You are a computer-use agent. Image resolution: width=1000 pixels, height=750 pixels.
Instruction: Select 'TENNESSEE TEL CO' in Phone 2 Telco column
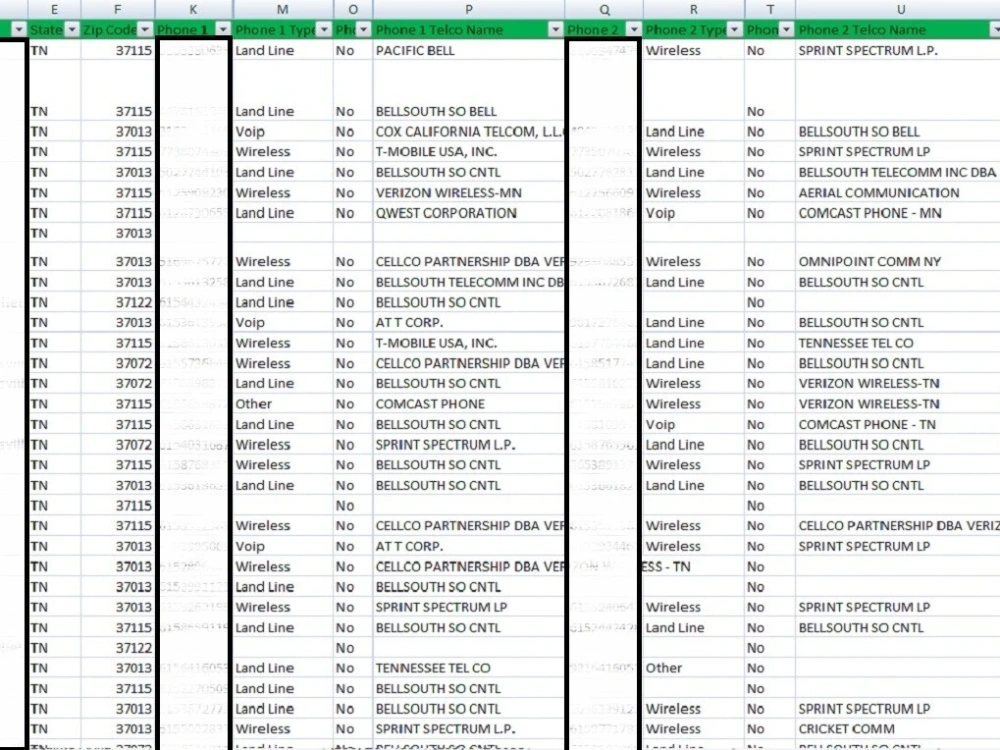(898, 343)
